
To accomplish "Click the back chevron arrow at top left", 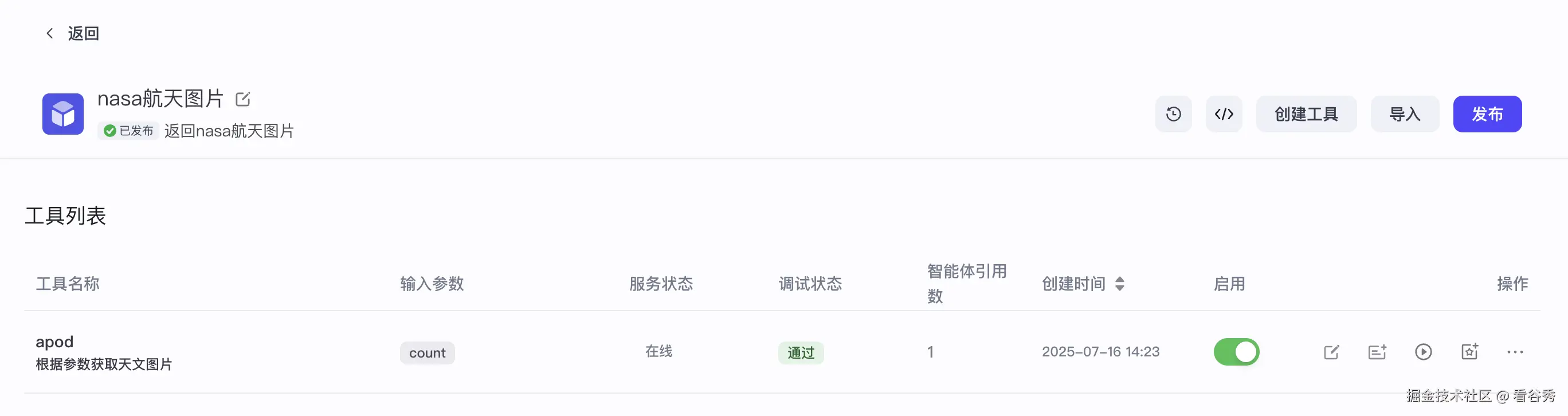I will tap(50, 33).
